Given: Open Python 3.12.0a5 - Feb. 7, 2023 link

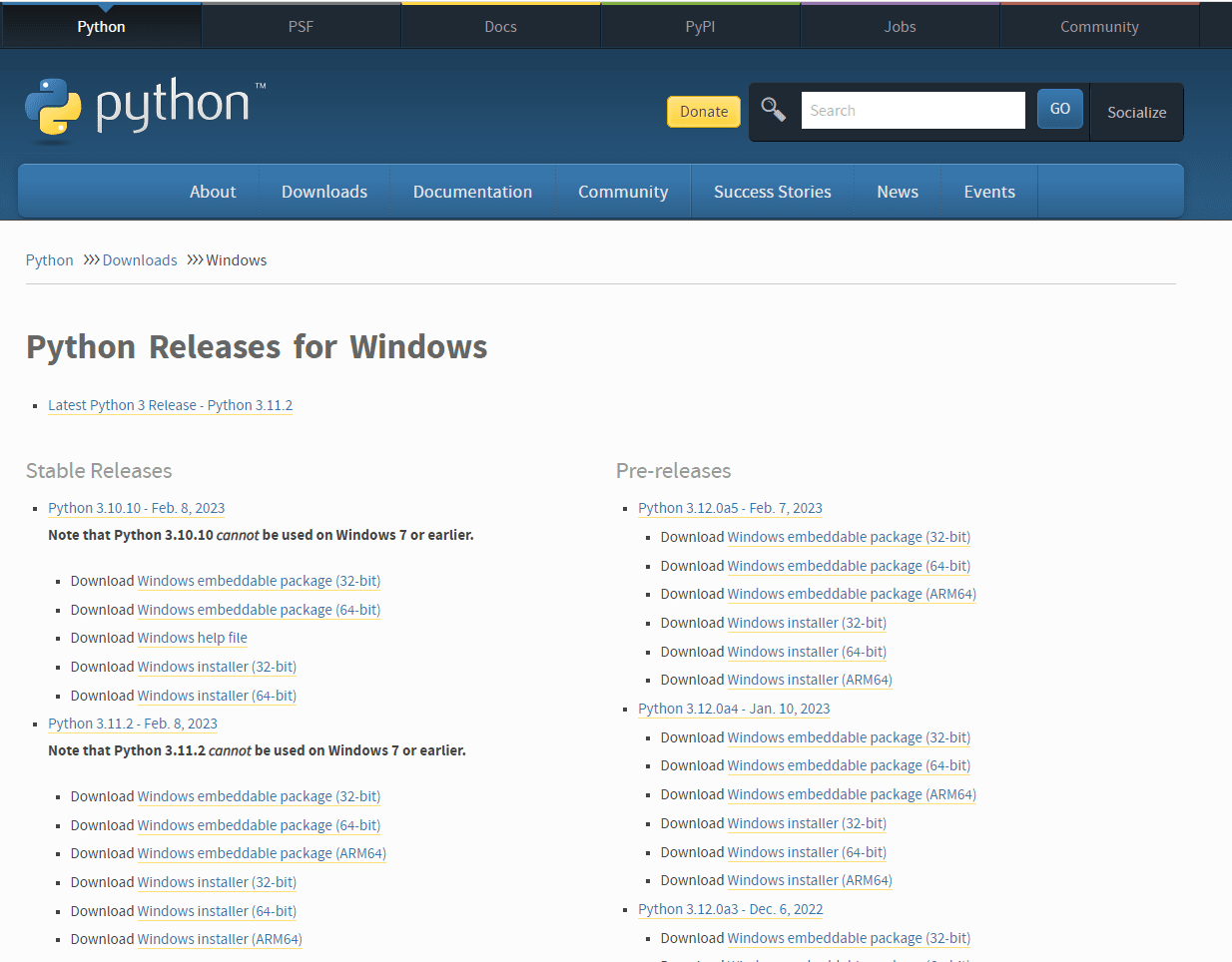Looking at the screenshot, I should pos(730,508).
